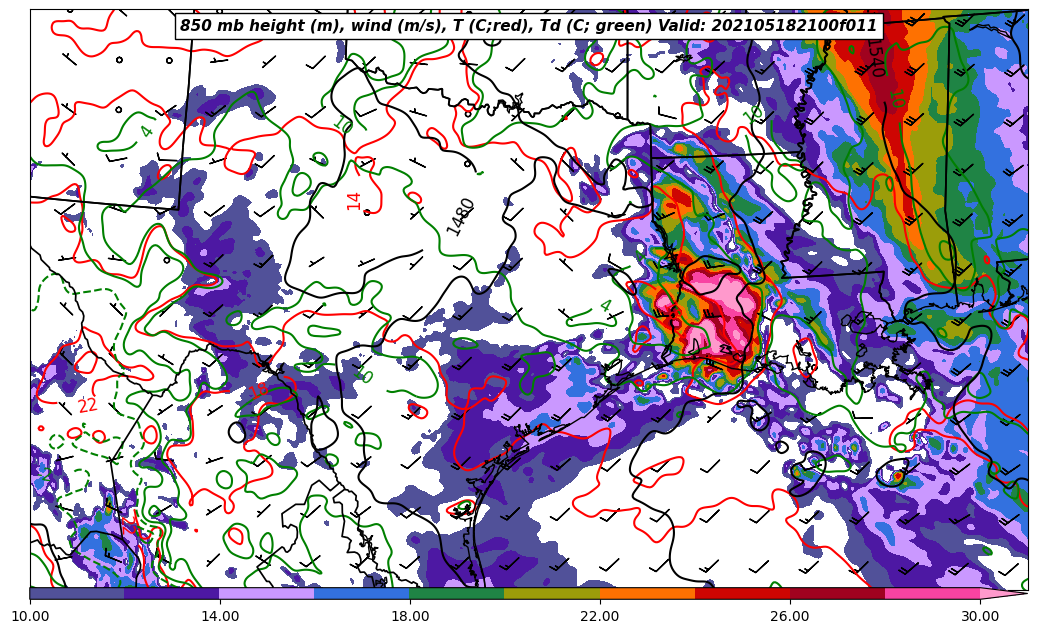1037x633 pixels.
Task: Click the orange segment of the colorbar
Action: [646, 593]
